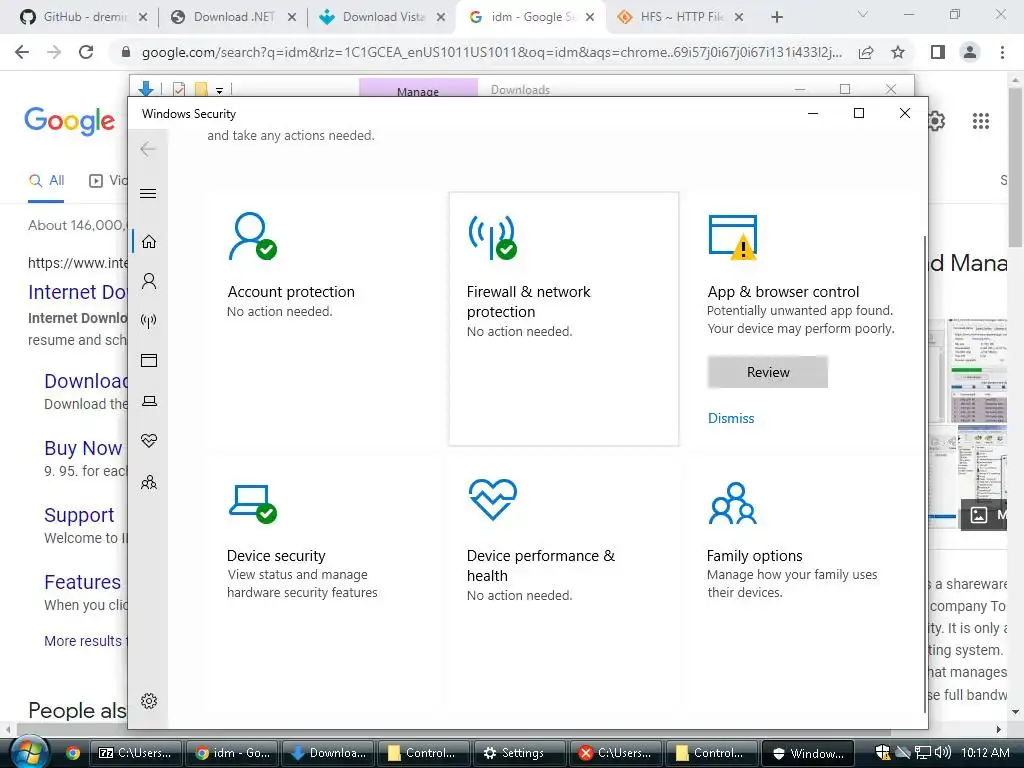The height and width of the screenshot is (768, 1024).
Task: Open the Support sitelink
Action: 79,515
